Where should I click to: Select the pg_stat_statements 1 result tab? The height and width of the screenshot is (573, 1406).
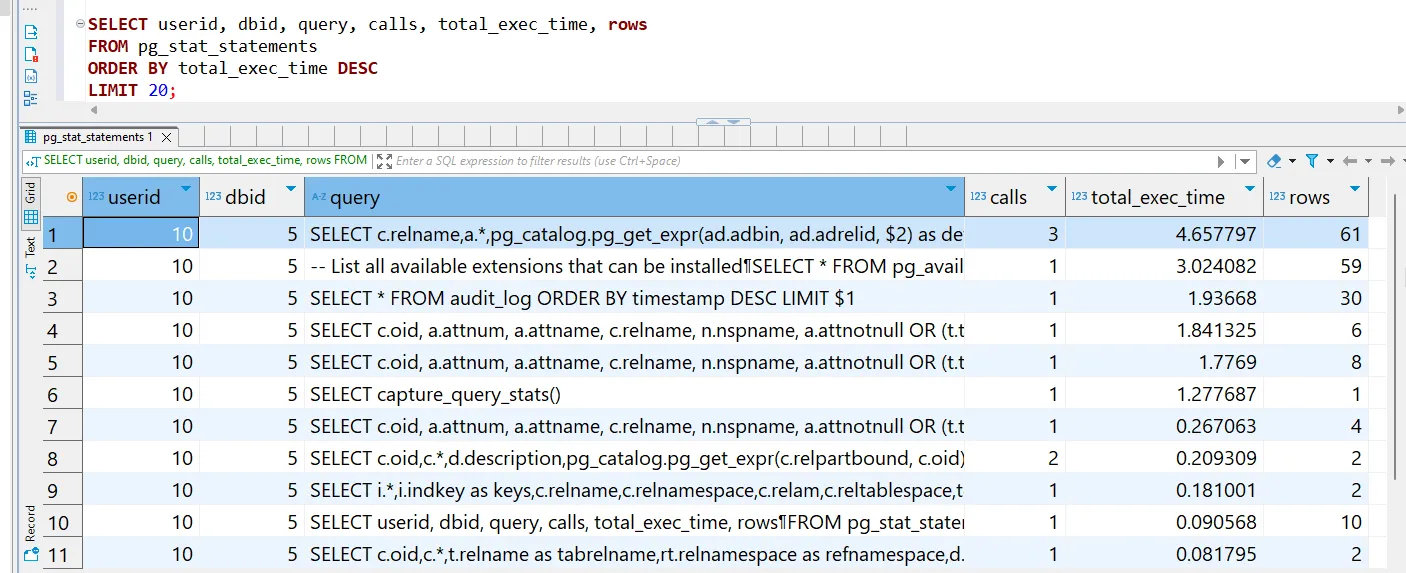[x=97, y=137]
